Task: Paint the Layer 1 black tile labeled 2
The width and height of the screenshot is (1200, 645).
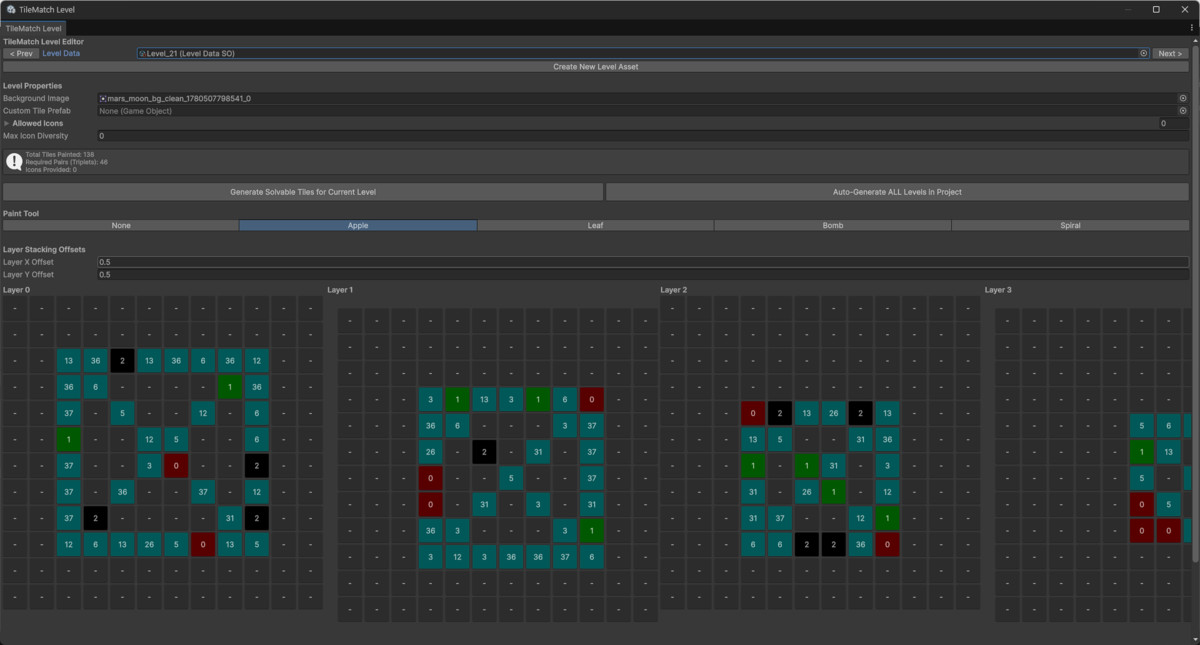Action: (484, 452)
